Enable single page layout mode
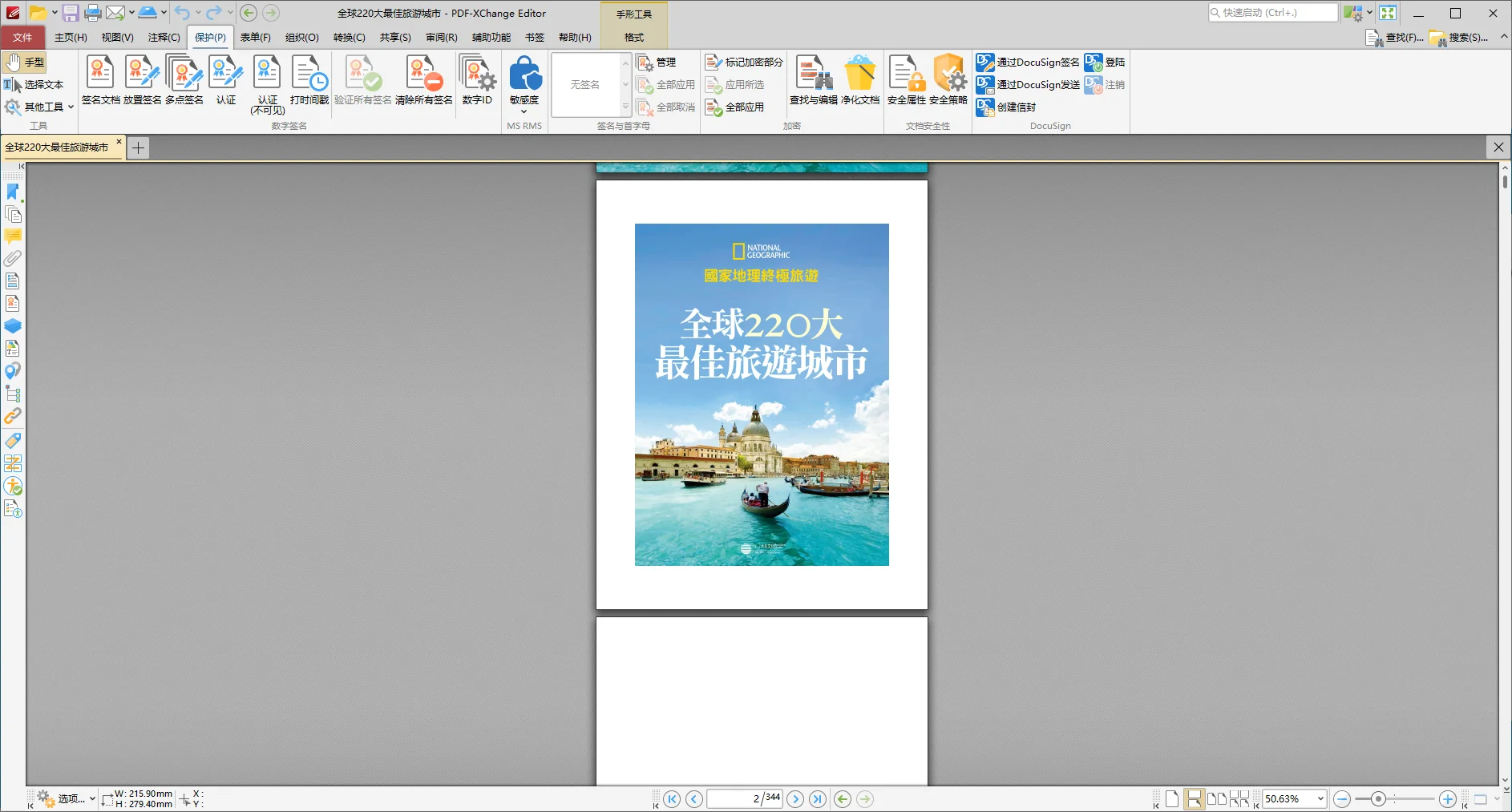 1172,799
